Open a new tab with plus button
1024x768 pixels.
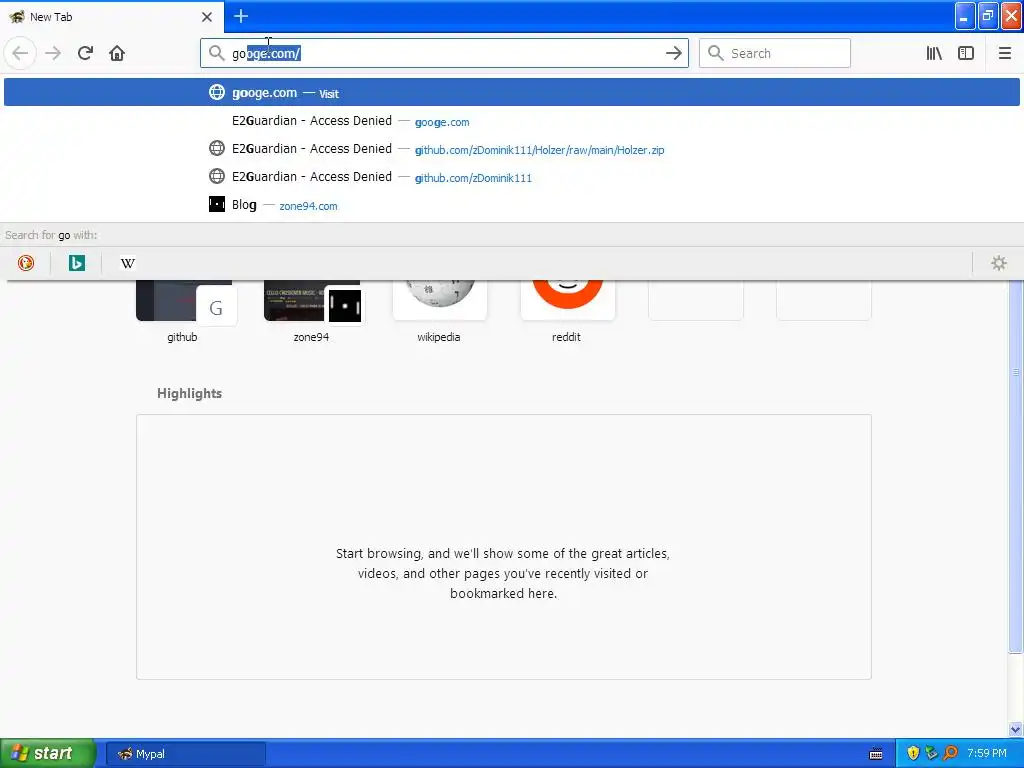241,16
